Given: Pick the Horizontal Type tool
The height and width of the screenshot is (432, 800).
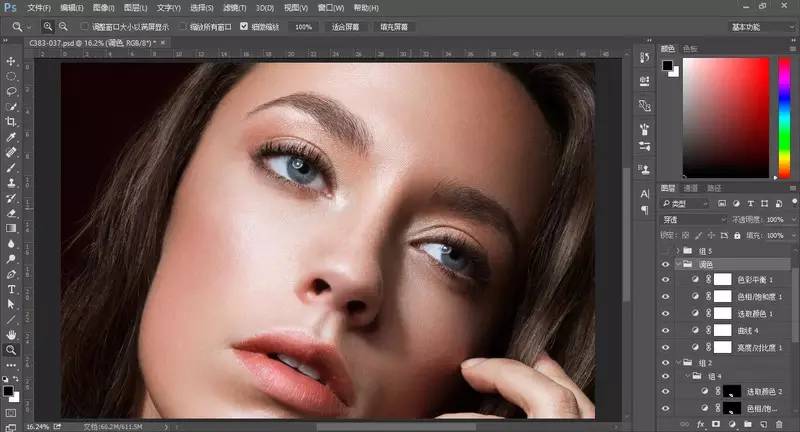Looking at the screenshot, I should pos(11,289).
